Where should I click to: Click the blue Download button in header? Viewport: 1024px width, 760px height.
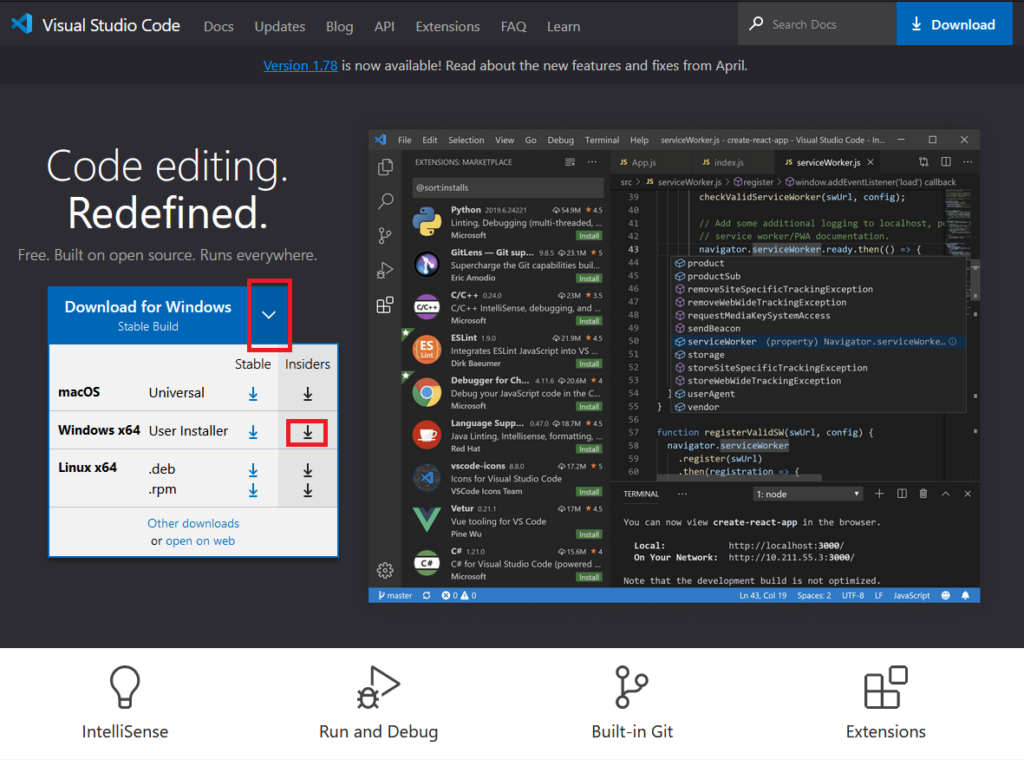pyautogui.click(x=953, y=25)
